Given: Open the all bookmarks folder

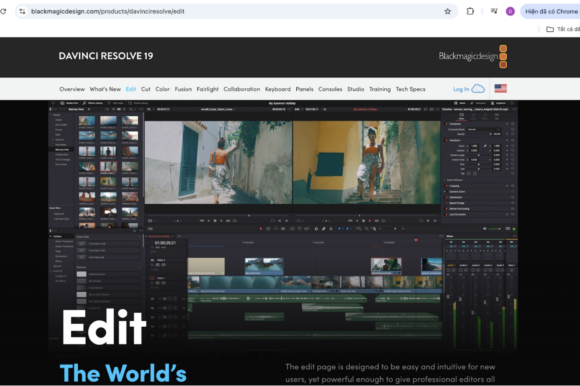Looking at the screenshot, I should point(563,29).
